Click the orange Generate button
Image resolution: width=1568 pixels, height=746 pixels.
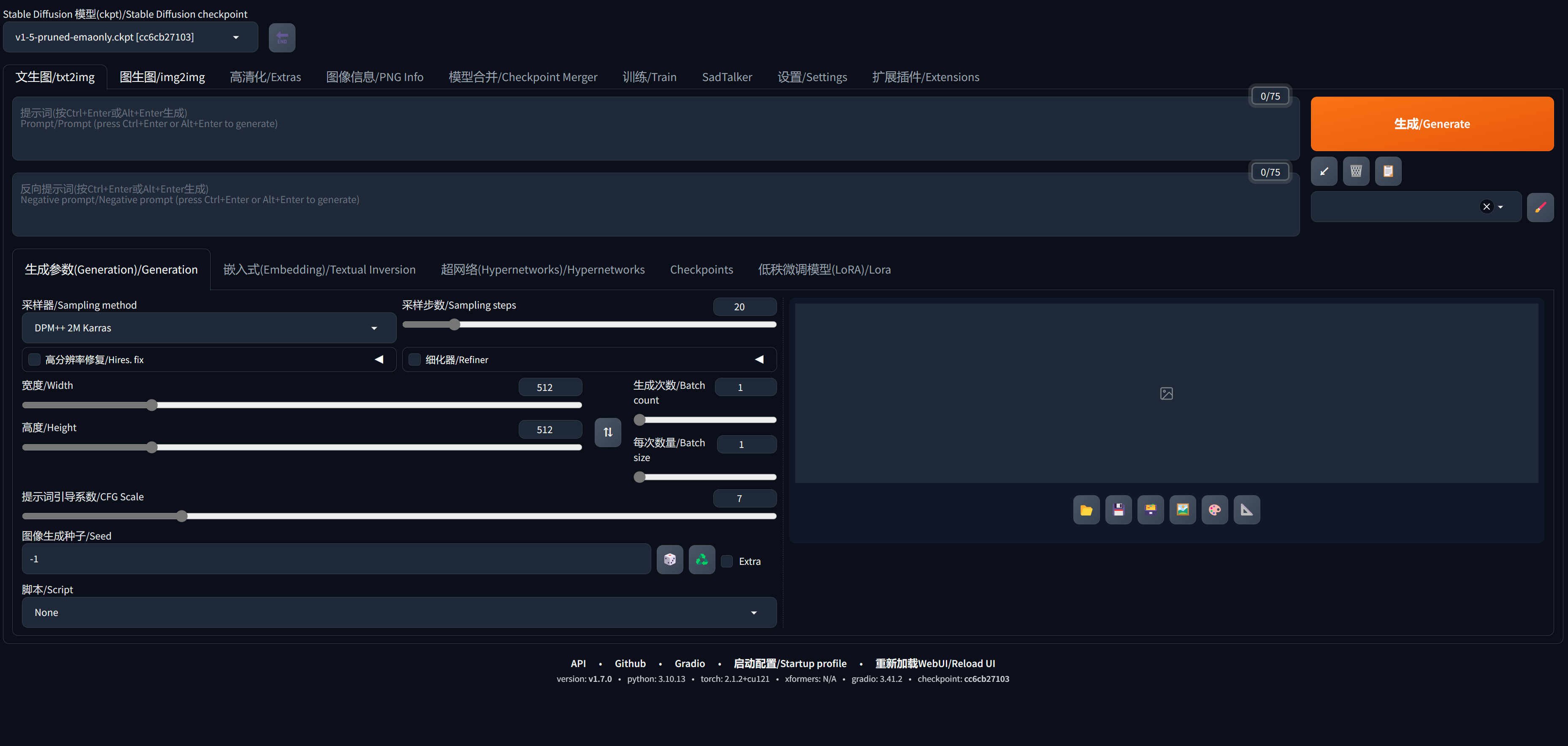point(1432,124)
